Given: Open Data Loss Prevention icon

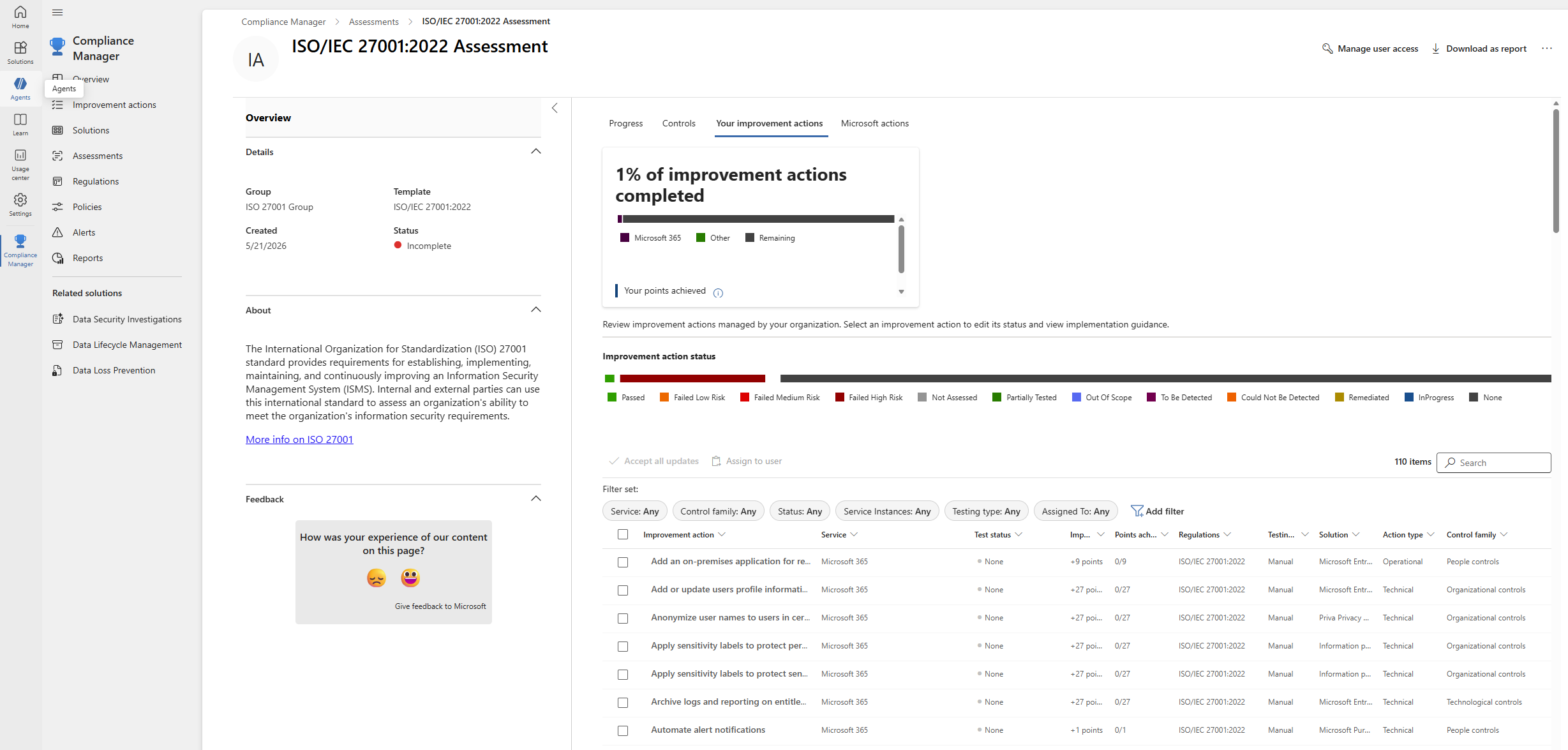Looking at the screenshot, I should [57, 370].
